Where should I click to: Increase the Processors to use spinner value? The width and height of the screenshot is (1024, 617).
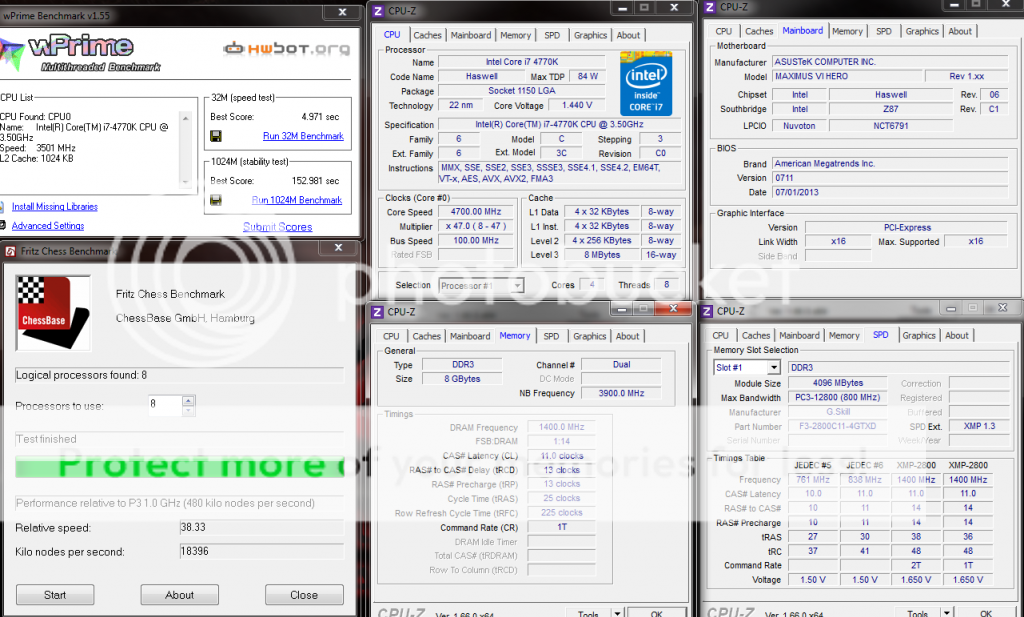pyautogui.click(x=187, y=400)
